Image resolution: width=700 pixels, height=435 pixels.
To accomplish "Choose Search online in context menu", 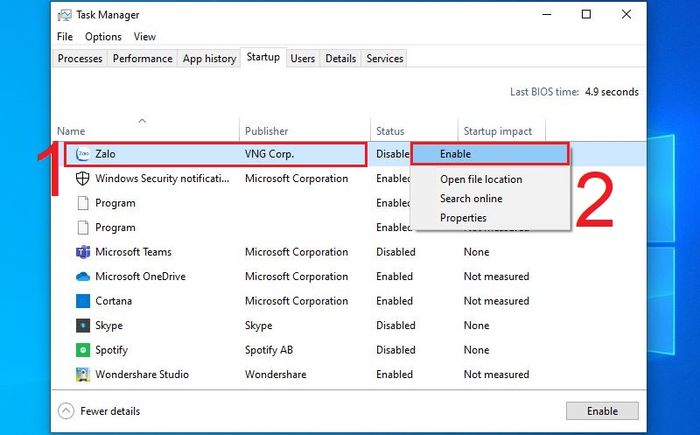I will 471,198.
